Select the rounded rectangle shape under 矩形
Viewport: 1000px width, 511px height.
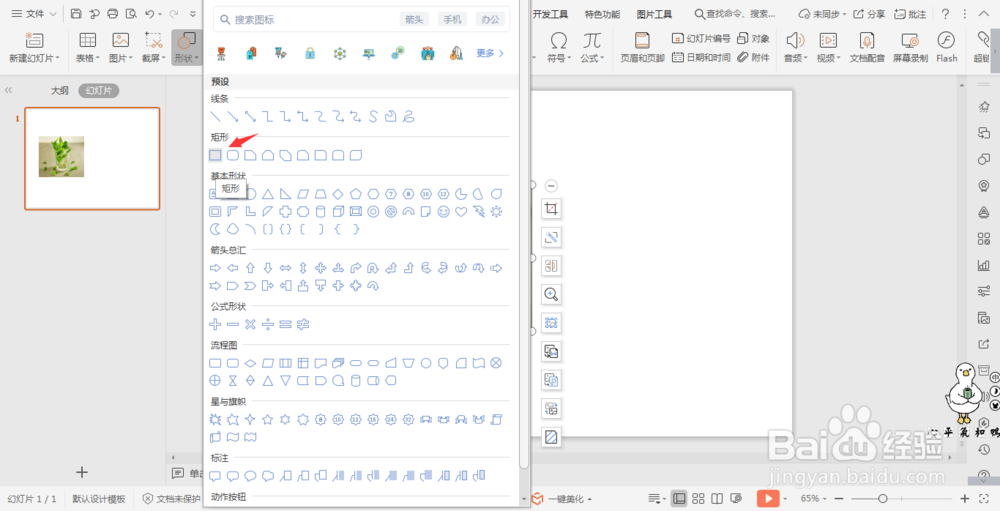pos(233,155)
